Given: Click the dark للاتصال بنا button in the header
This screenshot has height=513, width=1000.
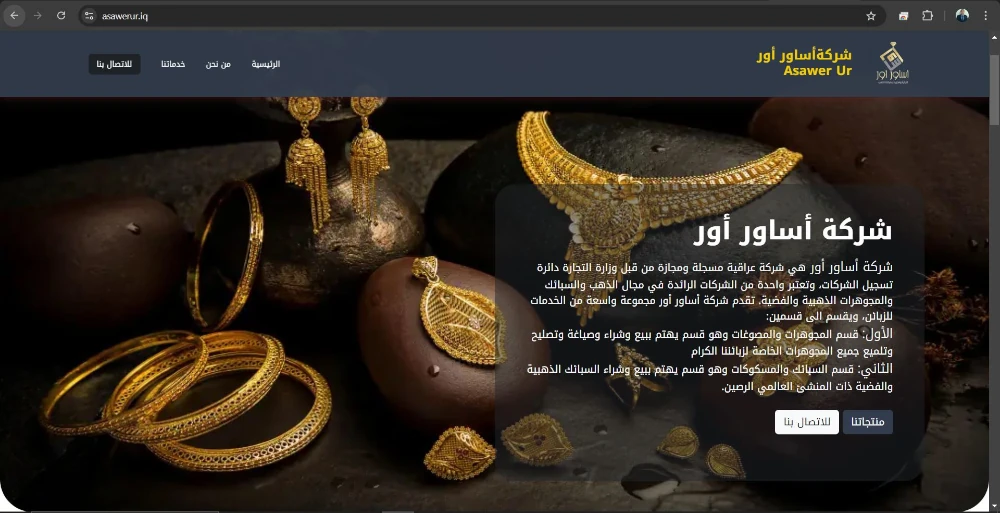Looking at the screenshot, I should pyautogui.click(x=114, y=64).
